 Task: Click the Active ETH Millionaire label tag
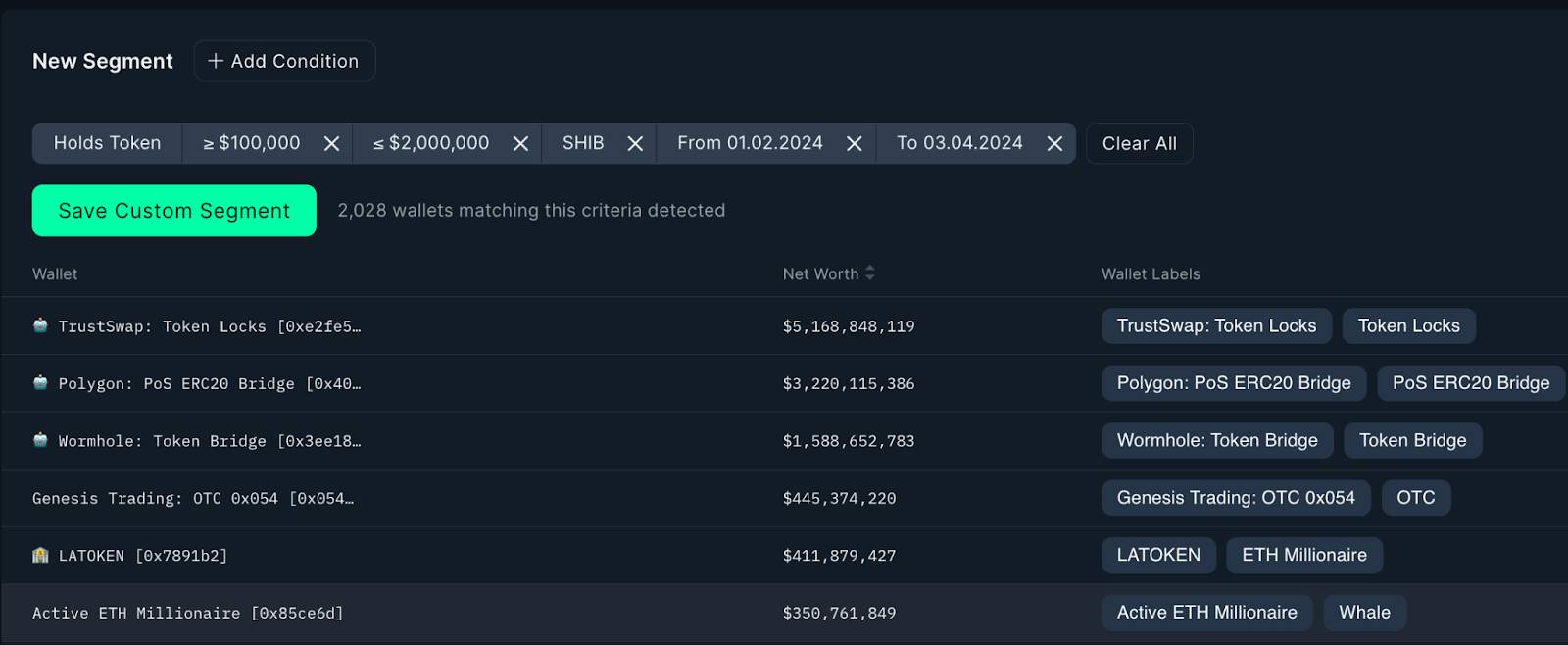tap(1206, 612)
